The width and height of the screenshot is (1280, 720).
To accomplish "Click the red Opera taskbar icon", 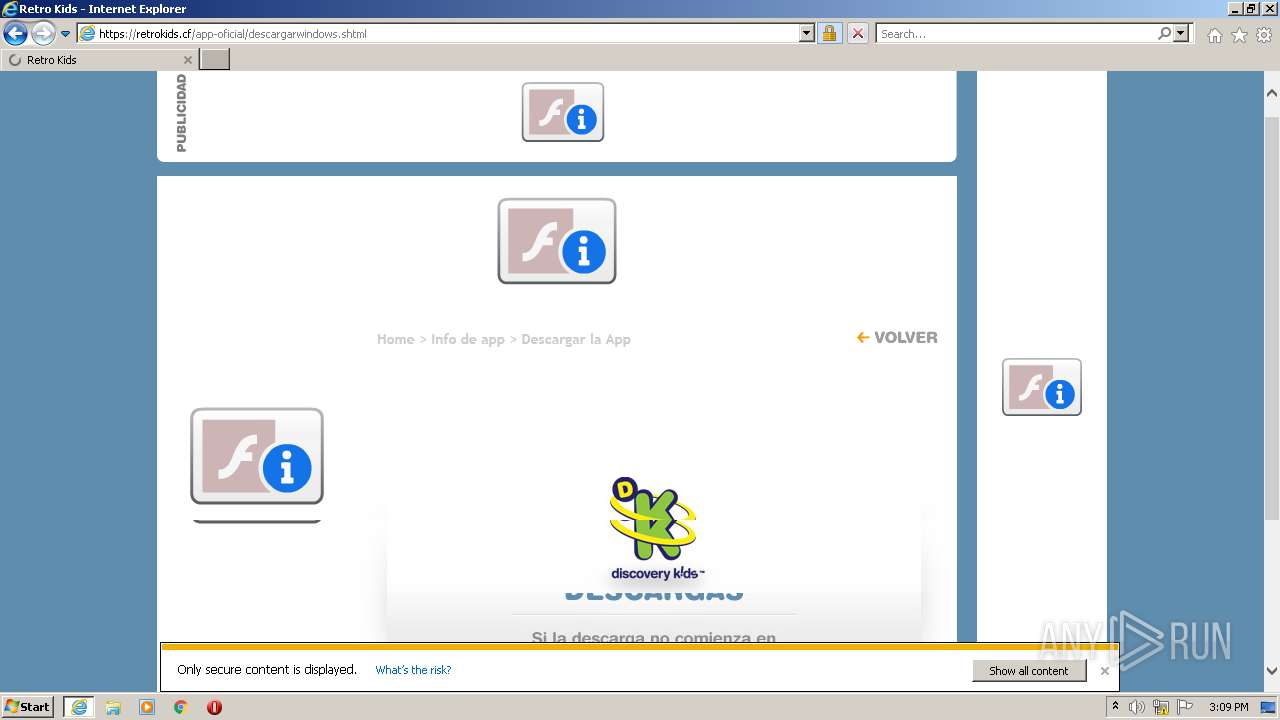I will pos(214,707).
